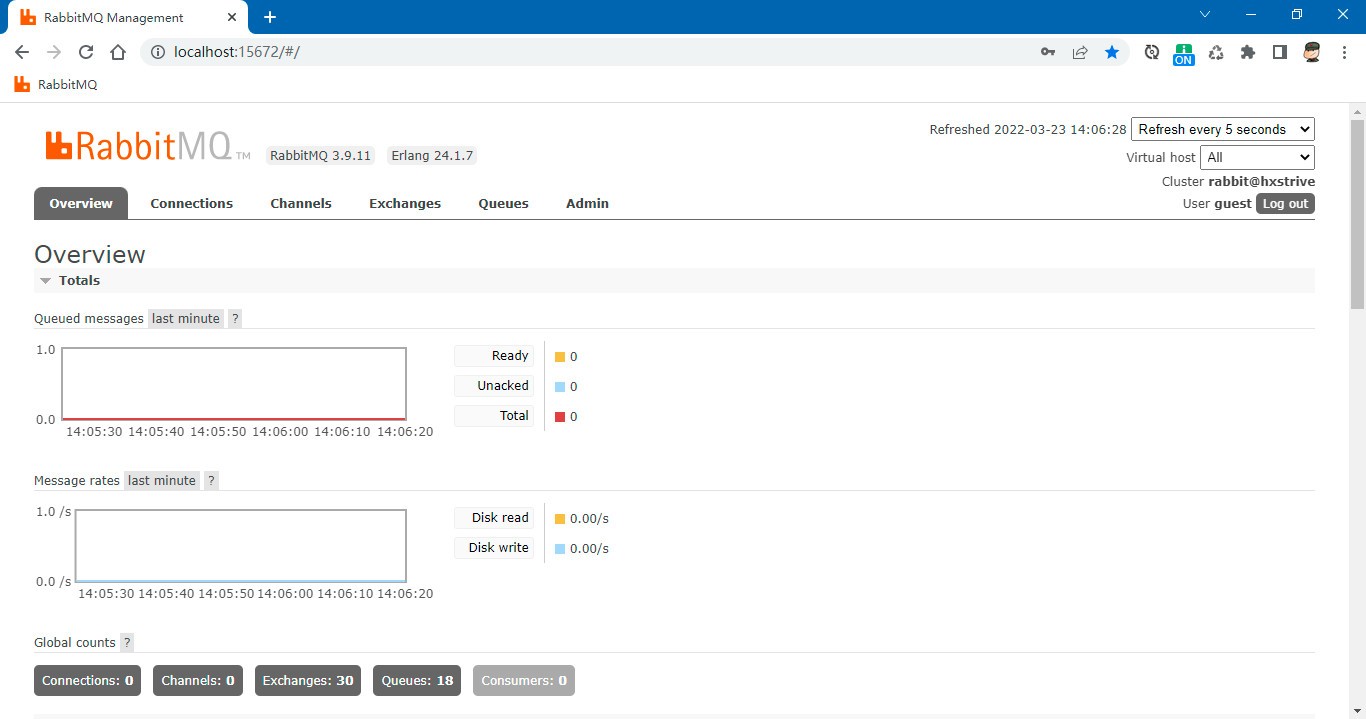Open help for Global counts
Screen dimensions: 1366x719
pyautogui.click(x=127, y=642)
